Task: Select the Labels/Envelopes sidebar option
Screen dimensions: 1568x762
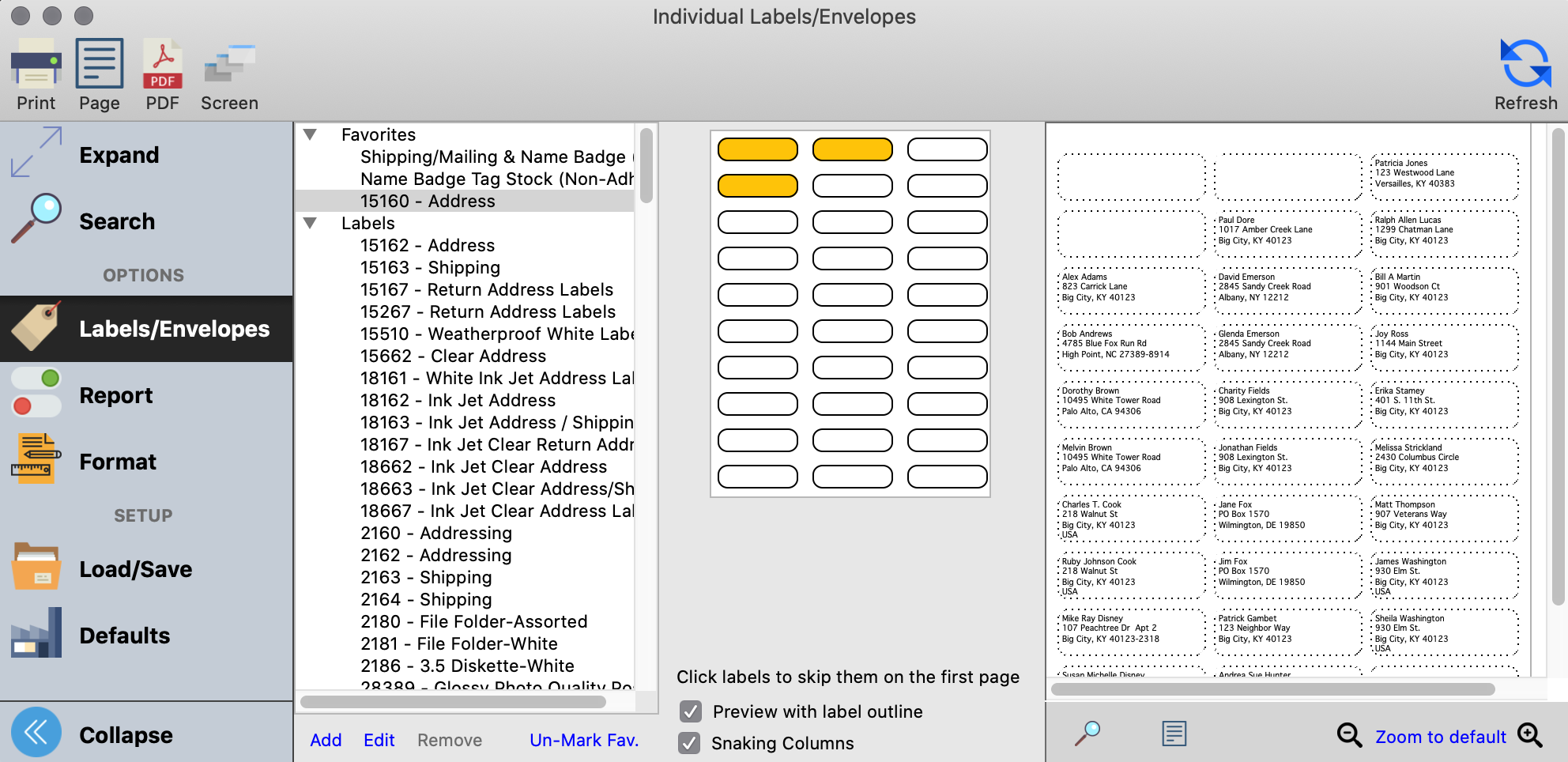Action: pos(146,329)
